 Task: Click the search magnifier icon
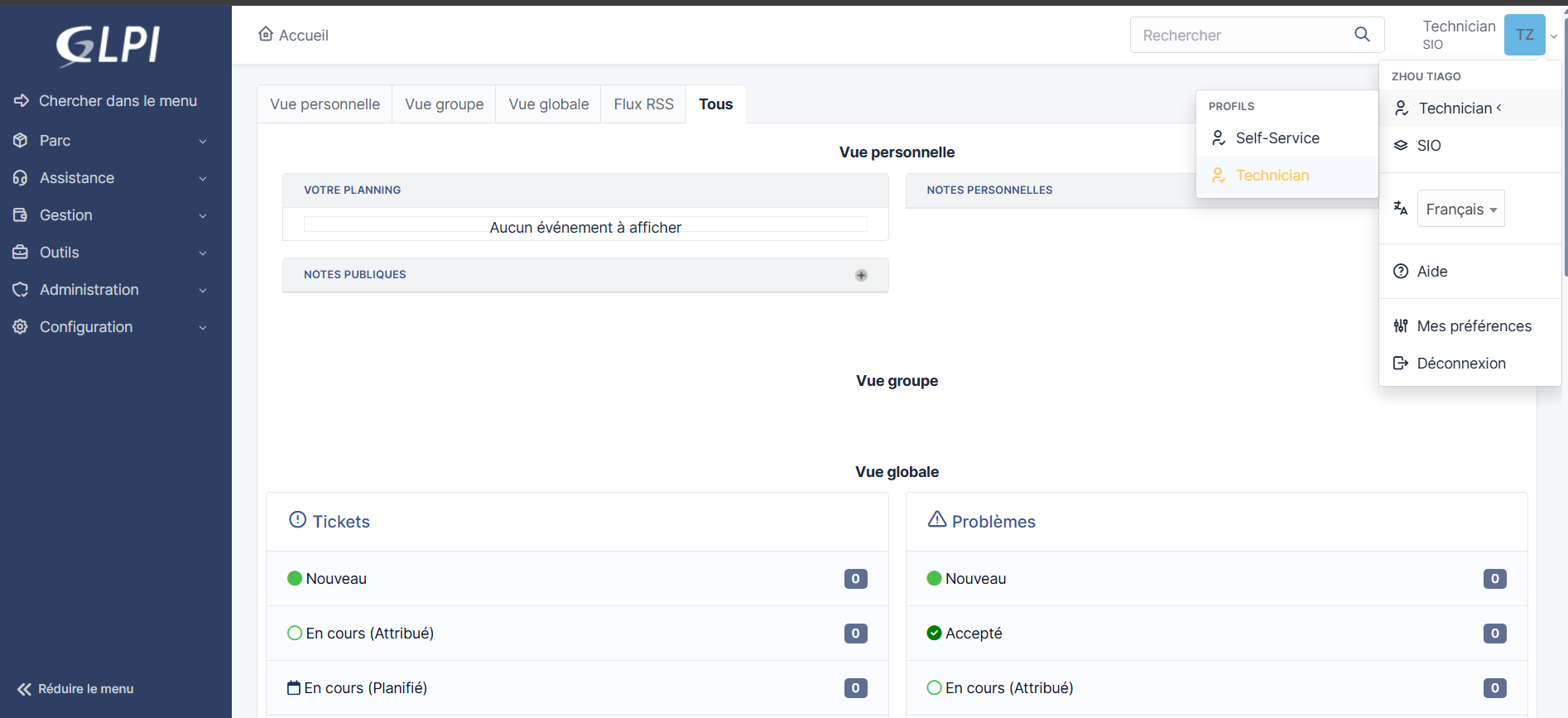[1362, 34]
